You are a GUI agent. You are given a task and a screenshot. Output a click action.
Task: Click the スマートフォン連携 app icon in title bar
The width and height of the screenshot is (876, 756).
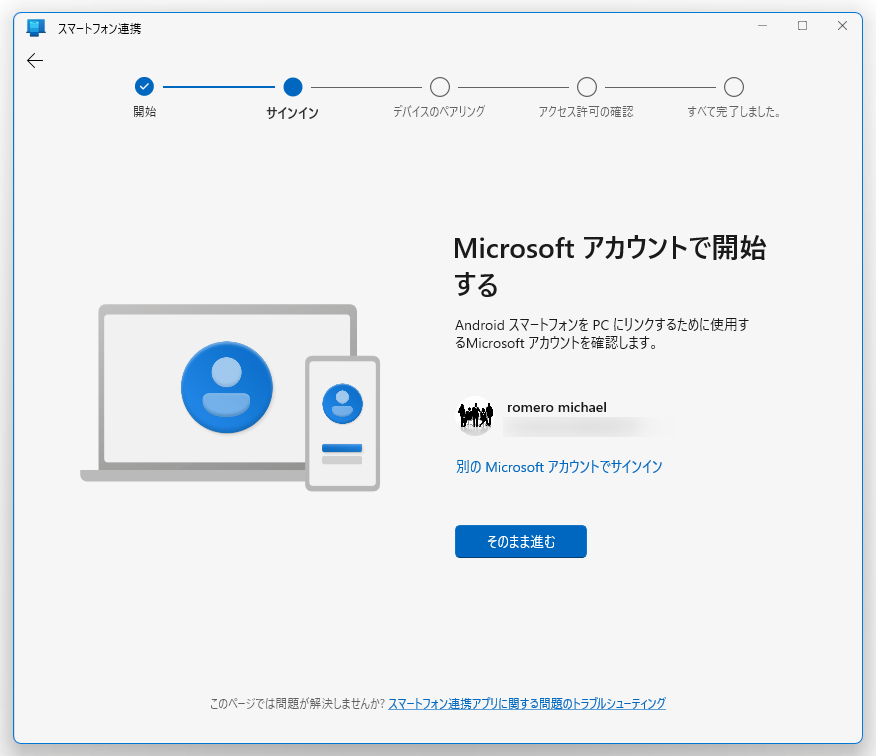(x=36, y=28)
